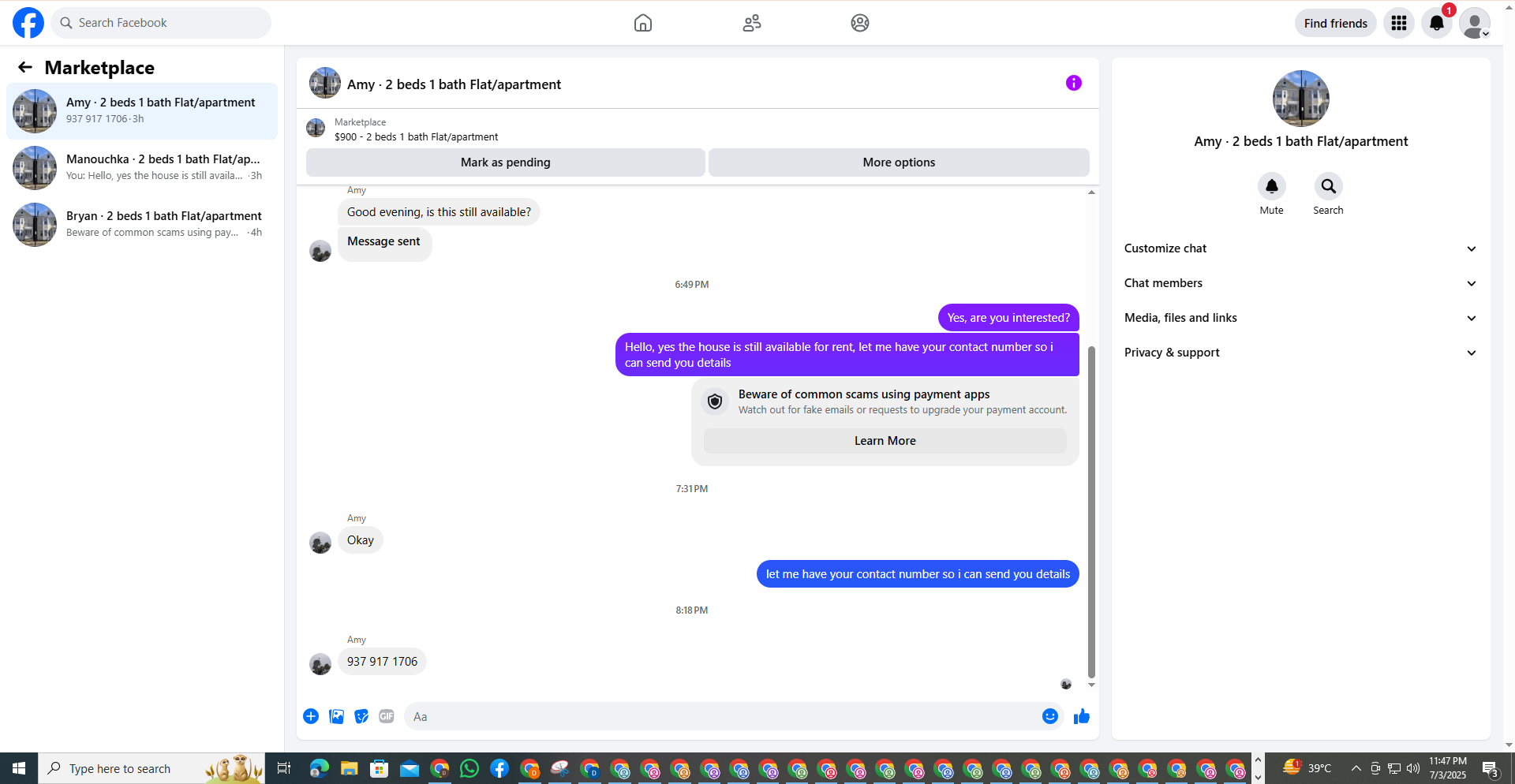Open the $900 - 2 beds listing link
Screen dimensions: 1515x784
[416, 136]
